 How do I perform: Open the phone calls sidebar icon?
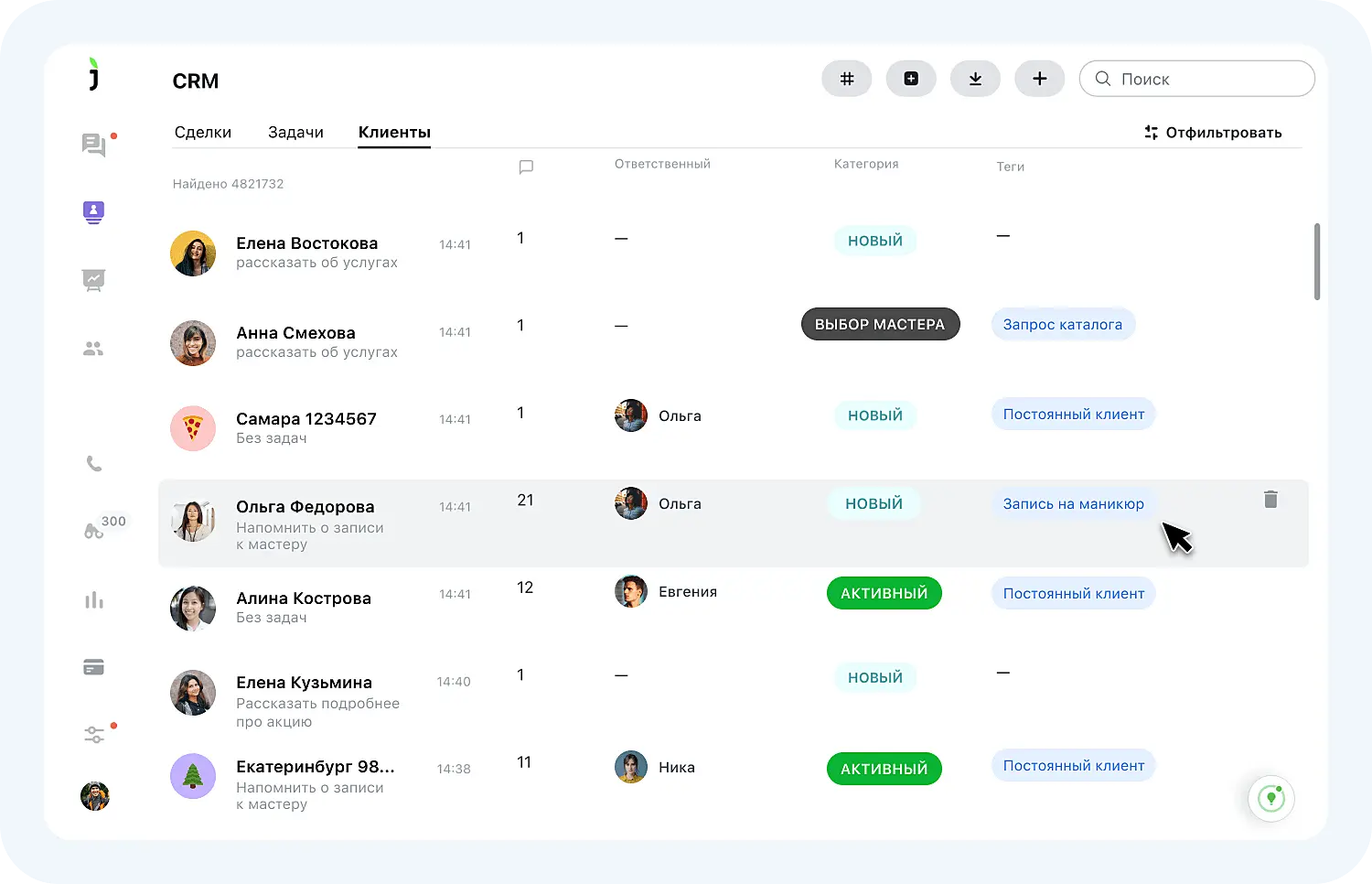(93, 464)
